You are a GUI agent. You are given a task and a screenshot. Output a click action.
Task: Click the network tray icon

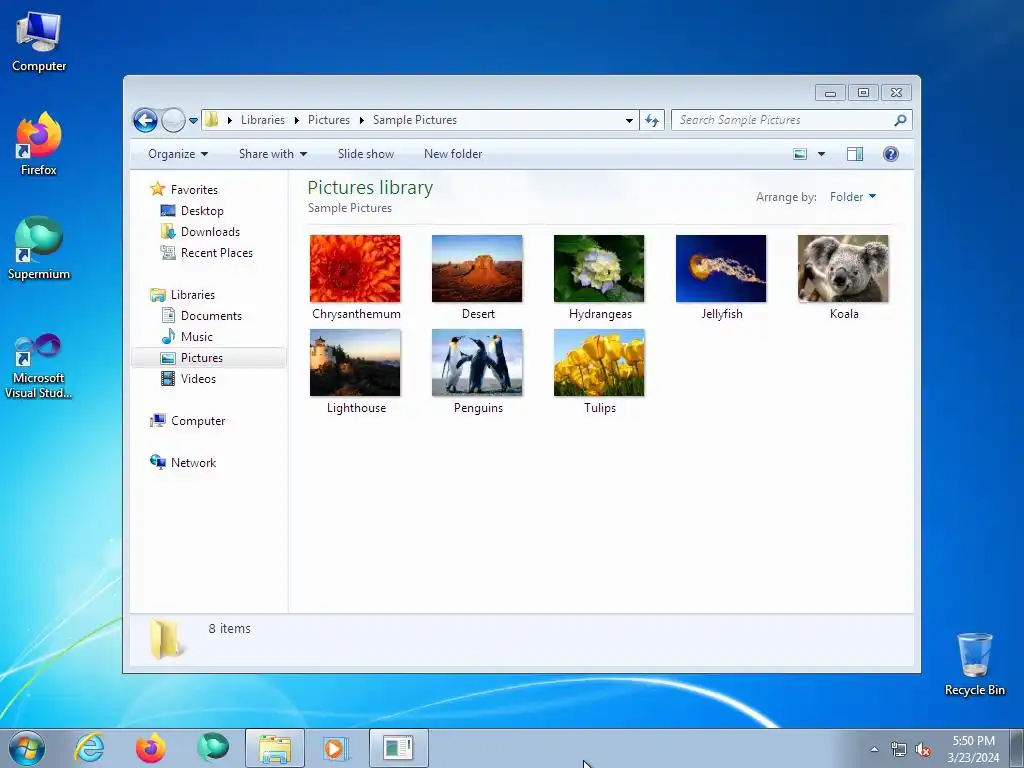point(899,750)
